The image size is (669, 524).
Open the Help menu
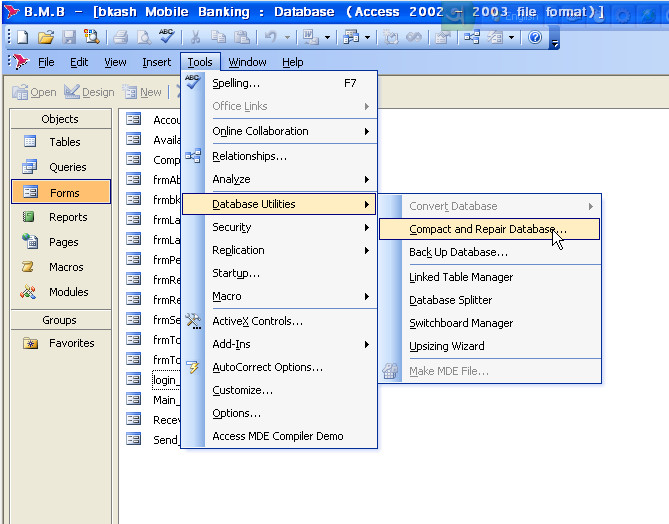coord(293,62)
